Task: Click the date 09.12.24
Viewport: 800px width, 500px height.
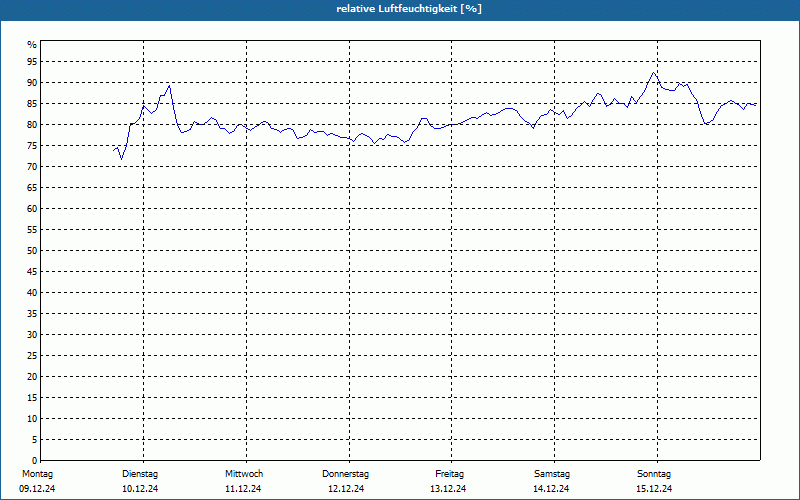Action: click(x=37, y=489)
